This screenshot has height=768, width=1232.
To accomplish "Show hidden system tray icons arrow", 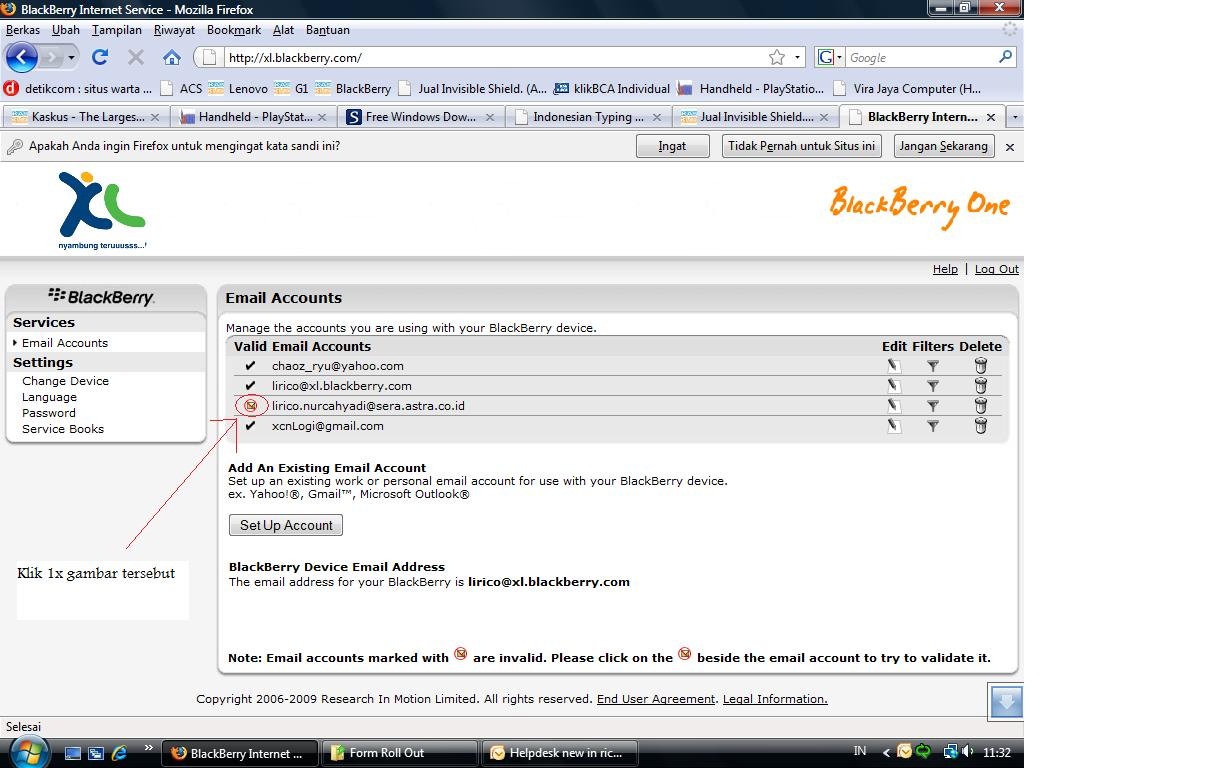I will coord(886,752).
